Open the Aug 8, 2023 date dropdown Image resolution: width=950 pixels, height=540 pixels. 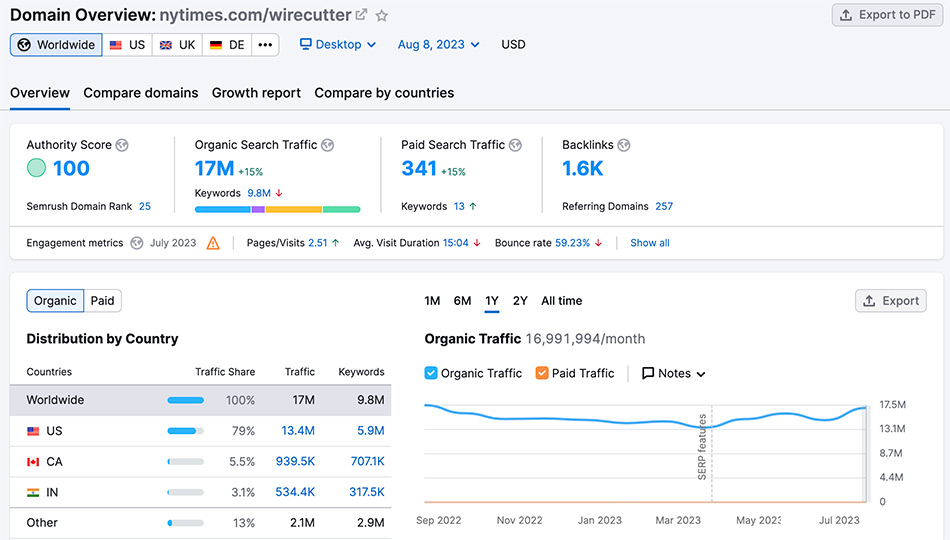coord(439,44)
